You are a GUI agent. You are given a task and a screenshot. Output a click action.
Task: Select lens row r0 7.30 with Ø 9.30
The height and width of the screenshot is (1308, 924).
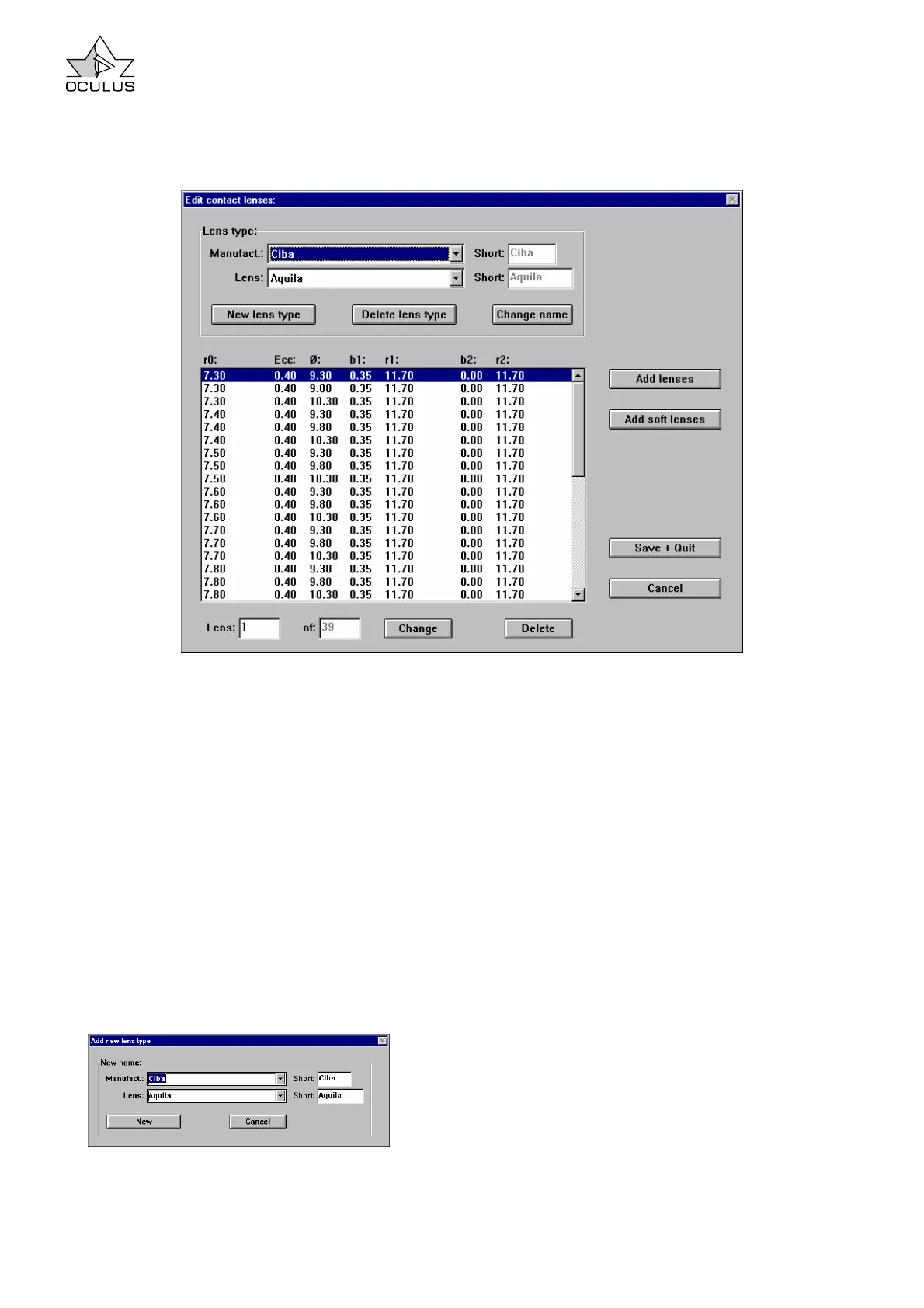tap(386, 376)
